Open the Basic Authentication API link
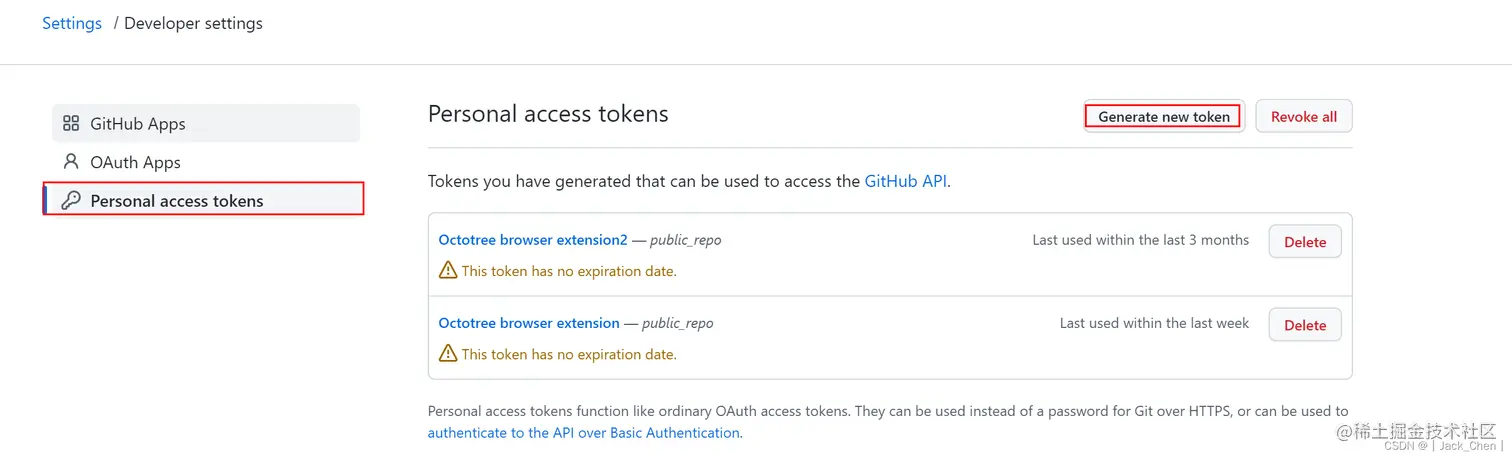The image size is (1512, 457). (584, 433)
